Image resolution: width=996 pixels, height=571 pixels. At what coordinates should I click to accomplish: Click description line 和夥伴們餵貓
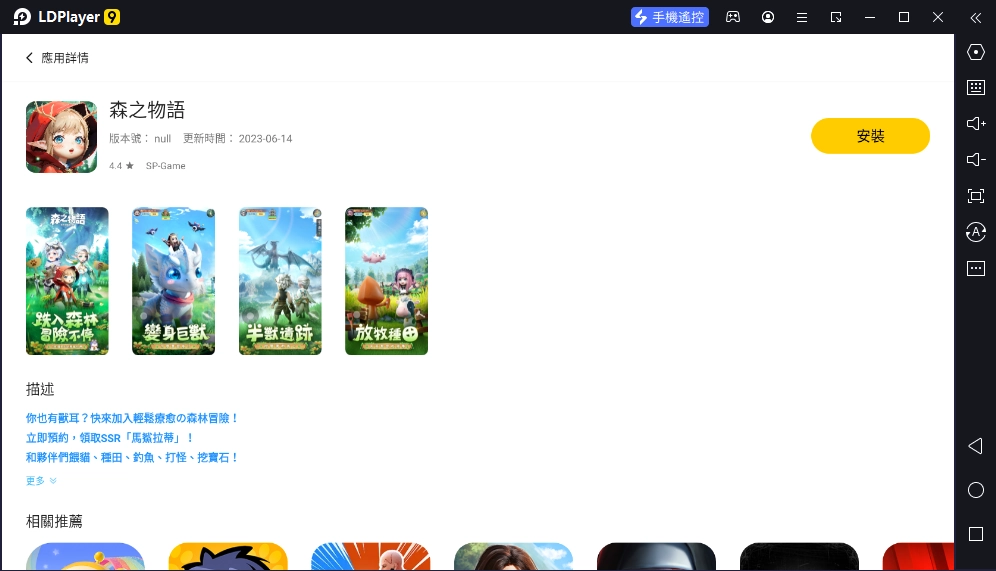(x=132, y=457)
